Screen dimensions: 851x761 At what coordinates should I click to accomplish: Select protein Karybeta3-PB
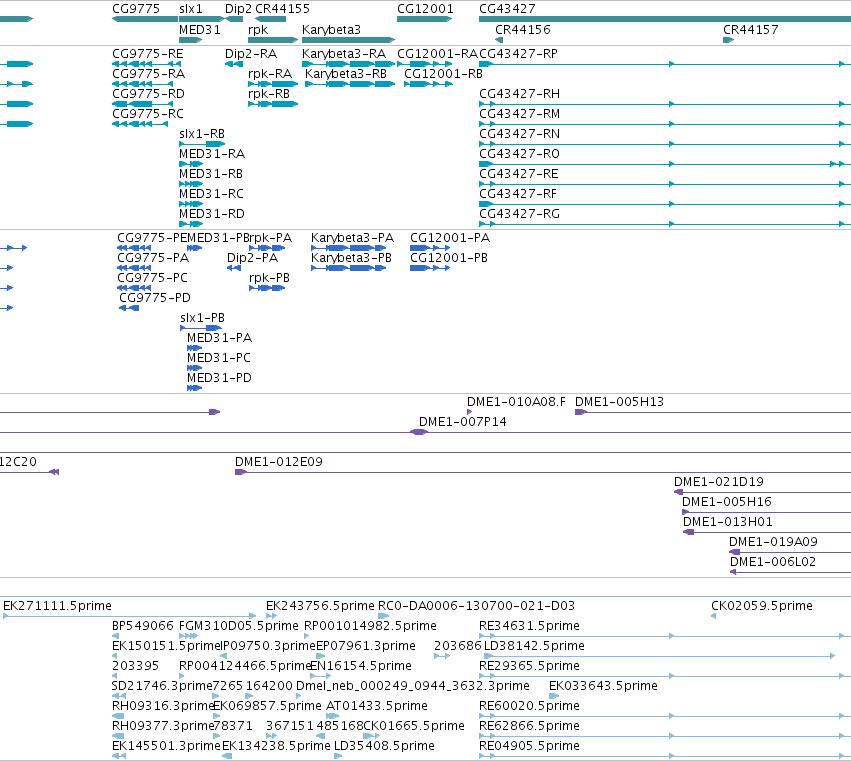348,268
